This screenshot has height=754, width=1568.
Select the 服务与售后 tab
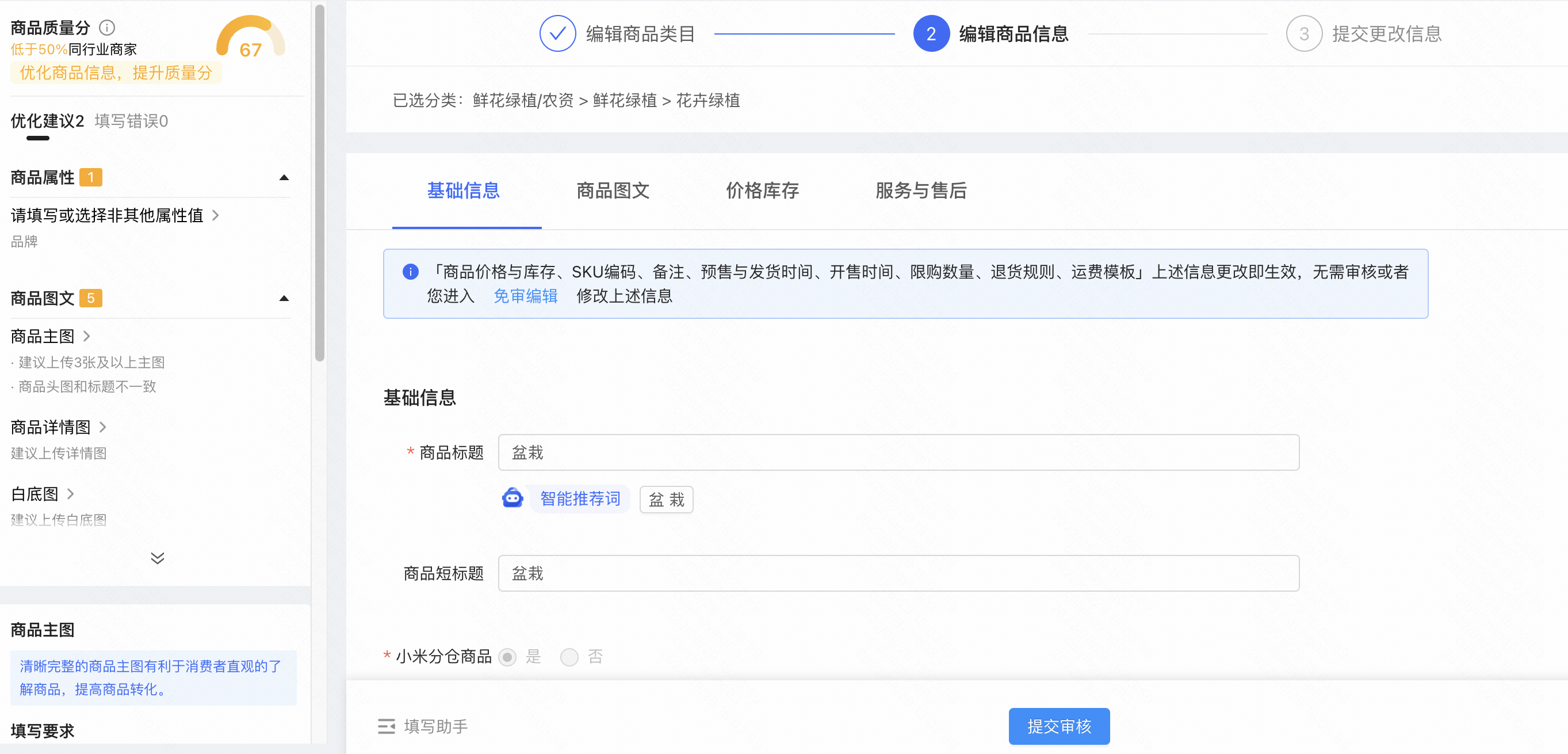[921, 191]
